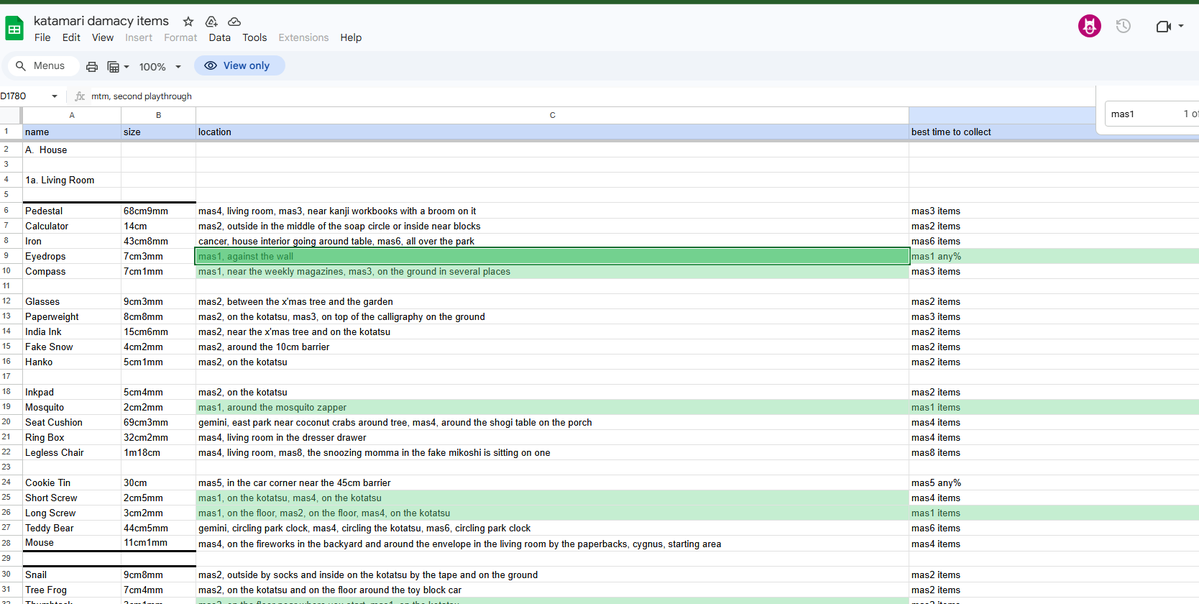Click the '43cm8mm' size cell
The image size is (1199, 604).
(158, 241)
